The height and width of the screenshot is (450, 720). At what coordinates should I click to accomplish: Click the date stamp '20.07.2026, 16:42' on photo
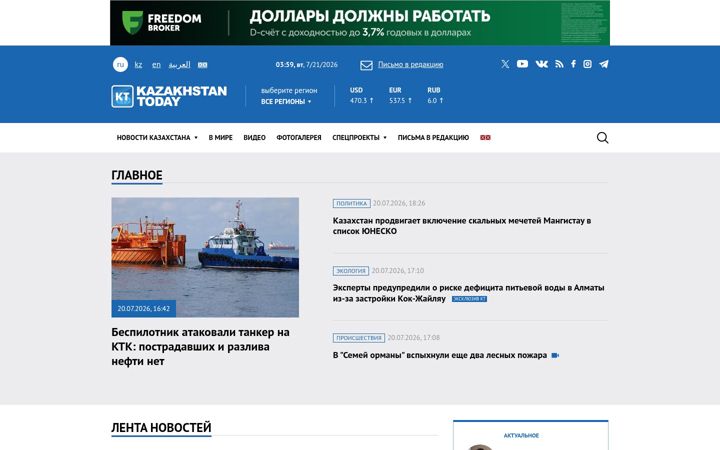click(x=144, y=309)
